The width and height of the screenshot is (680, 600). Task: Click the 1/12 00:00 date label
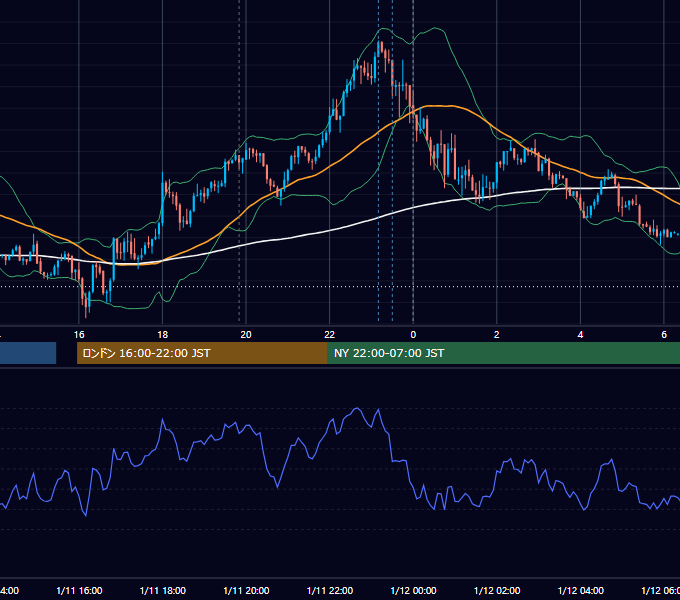[x=413, y=590]
